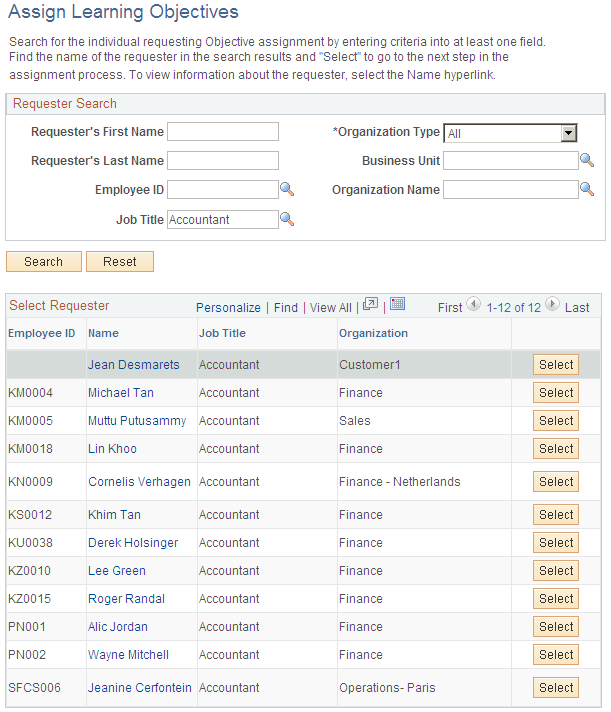Select button for Alic Jordan row
Viewport: 611px width, 712px height.
click(x=556, y=627)
